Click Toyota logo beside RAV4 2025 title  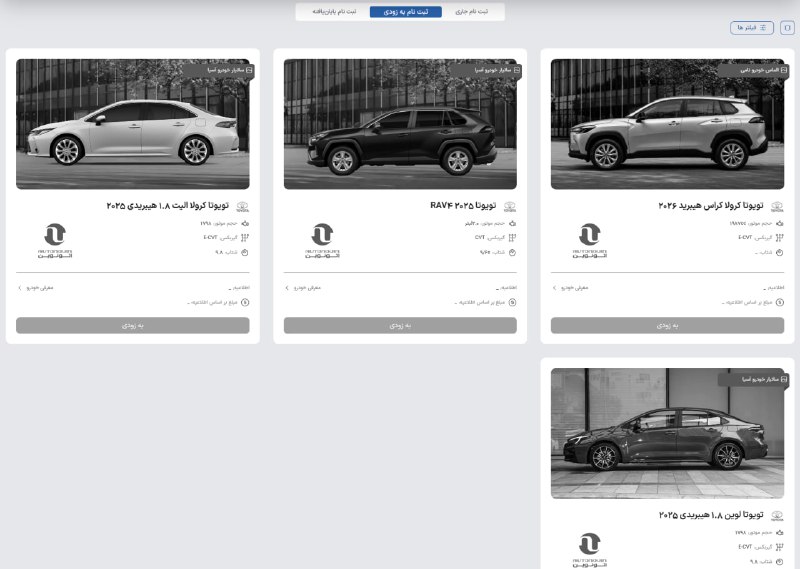(510, 207)
